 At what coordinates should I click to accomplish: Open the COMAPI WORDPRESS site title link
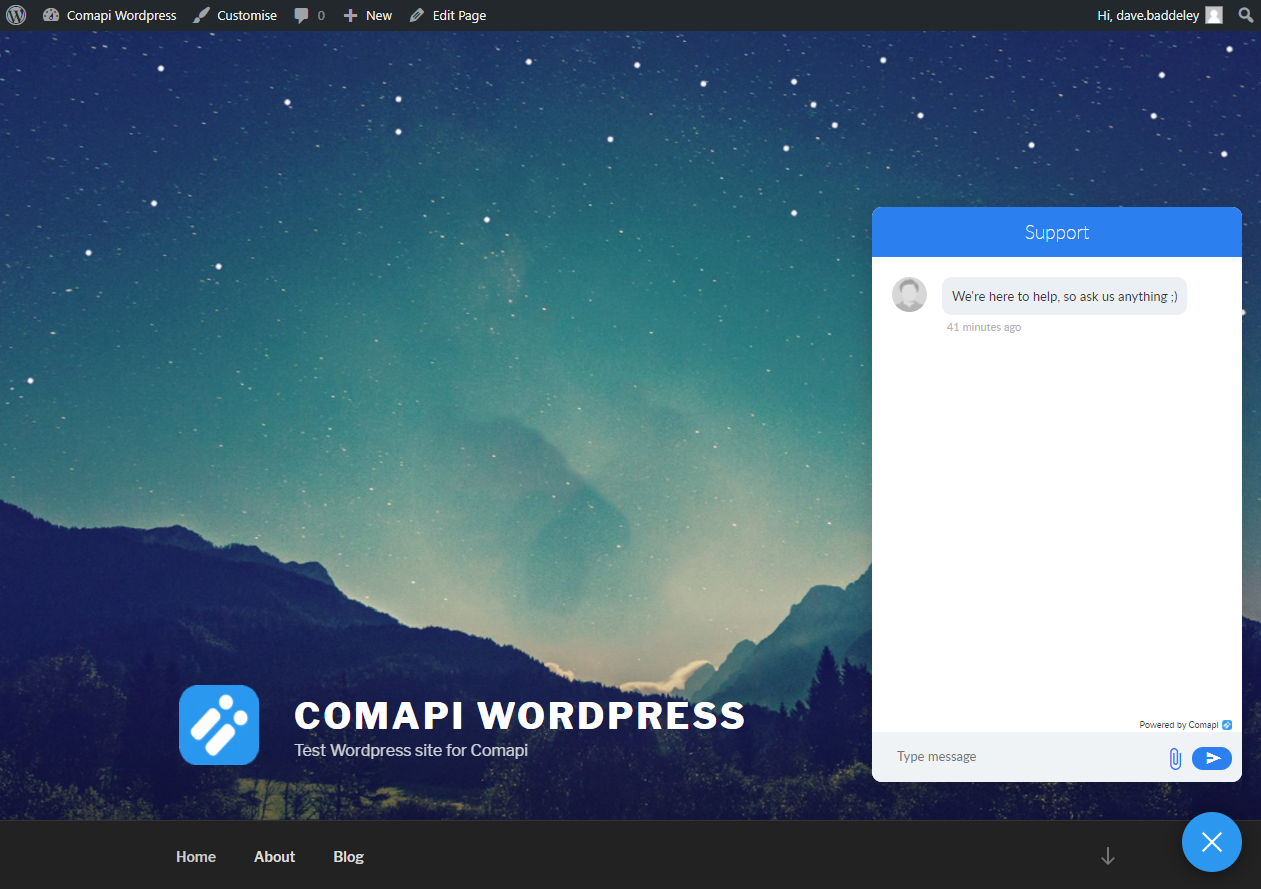520,716
